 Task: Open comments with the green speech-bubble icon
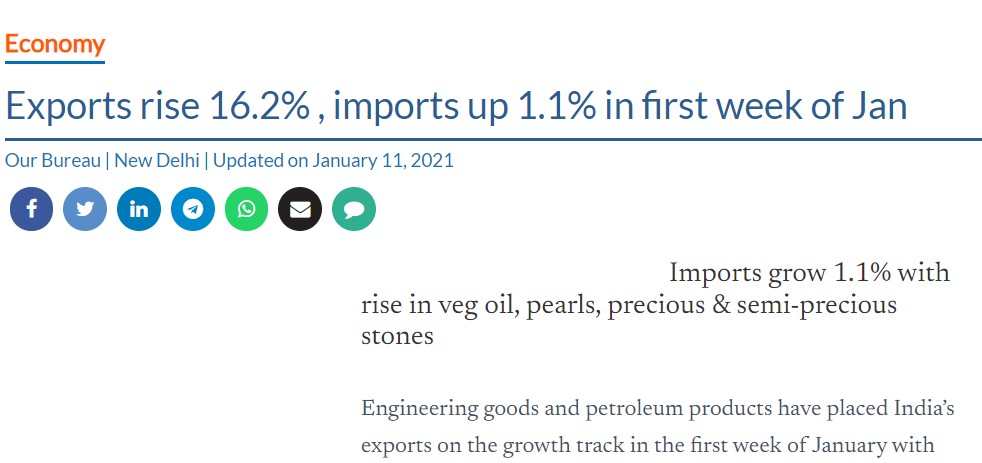tap(354, 209)
